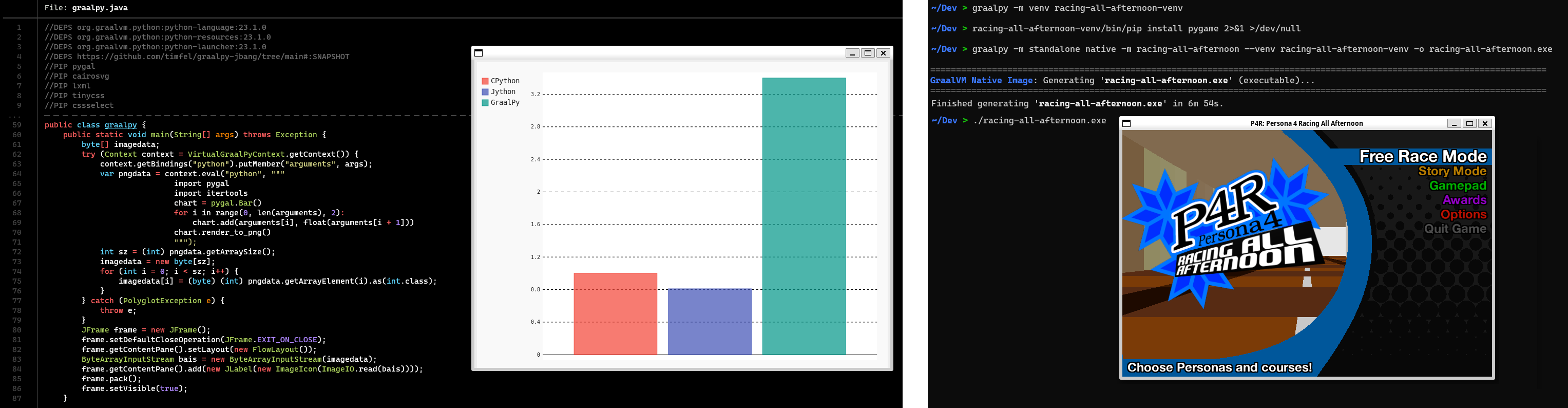Click Quit Game in the game menu
1568x408 pixels.
(x=1455, y=230)
